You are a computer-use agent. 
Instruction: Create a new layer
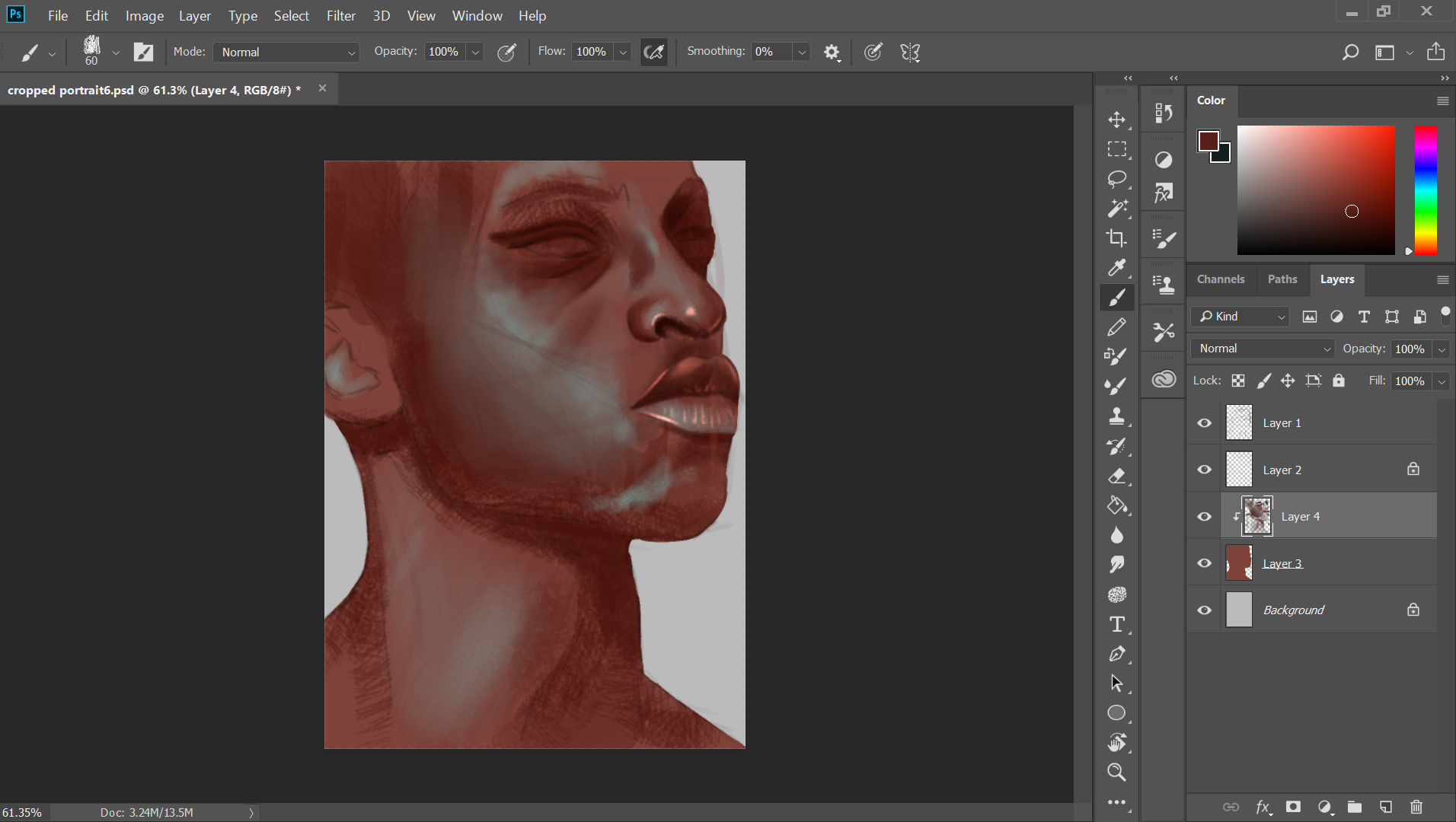tap(1386, 807)
